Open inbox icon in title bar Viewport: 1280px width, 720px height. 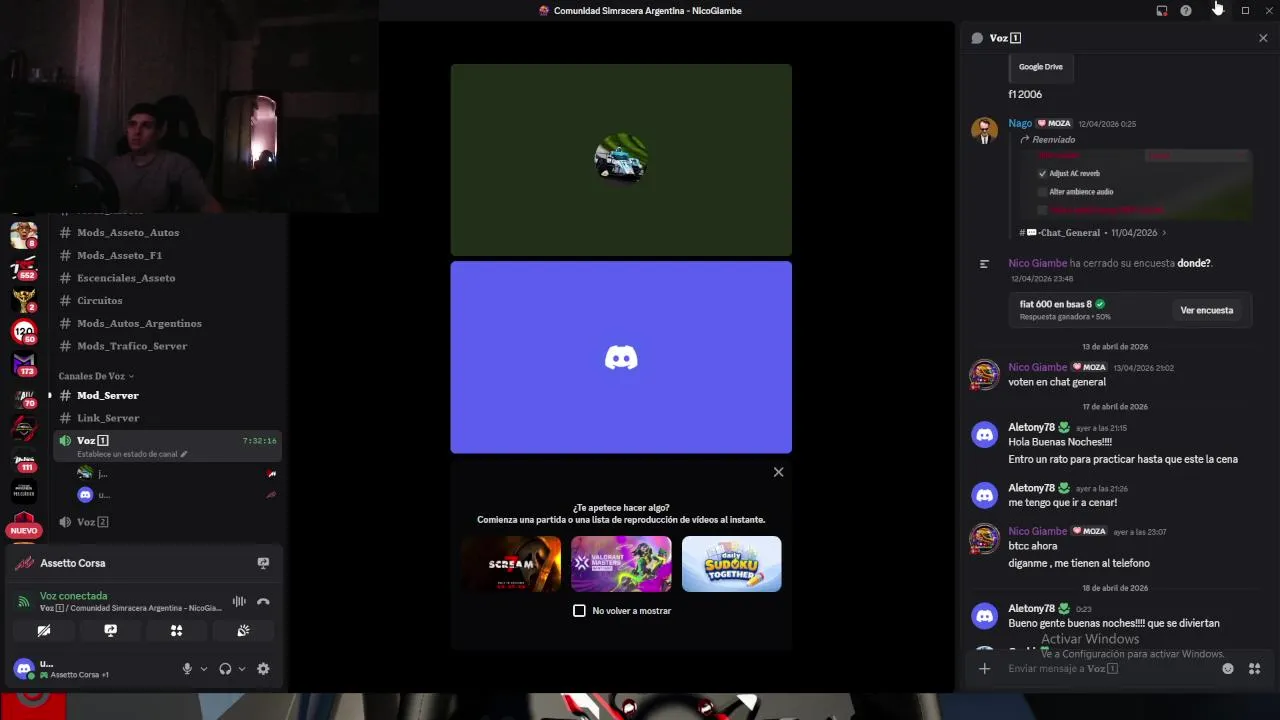(1162, 11)
